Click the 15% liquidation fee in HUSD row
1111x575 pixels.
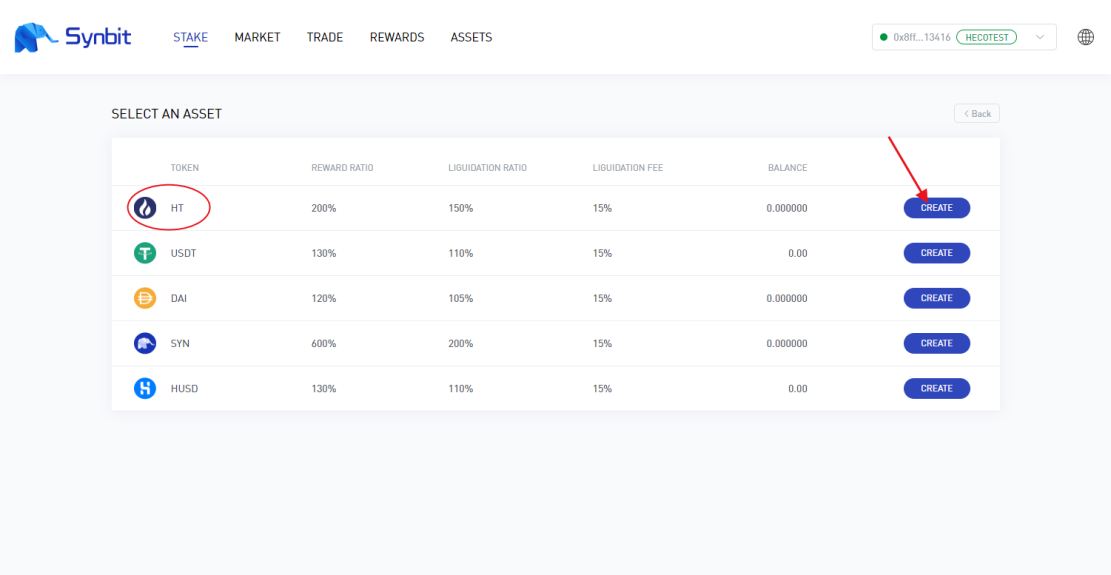pyautogui.click(x=602, y=388)
